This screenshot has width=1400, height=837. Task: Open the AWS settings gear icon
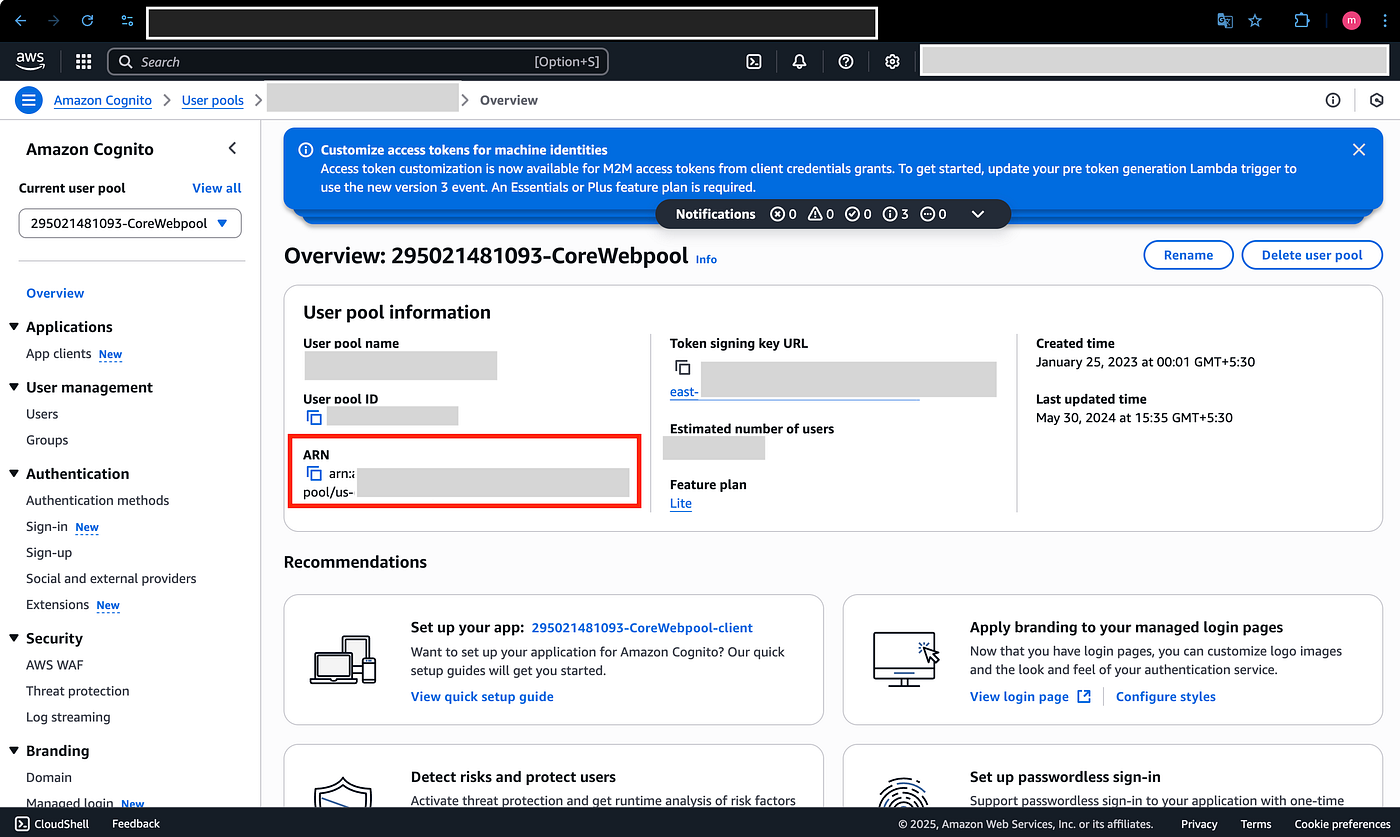point(892,62)
